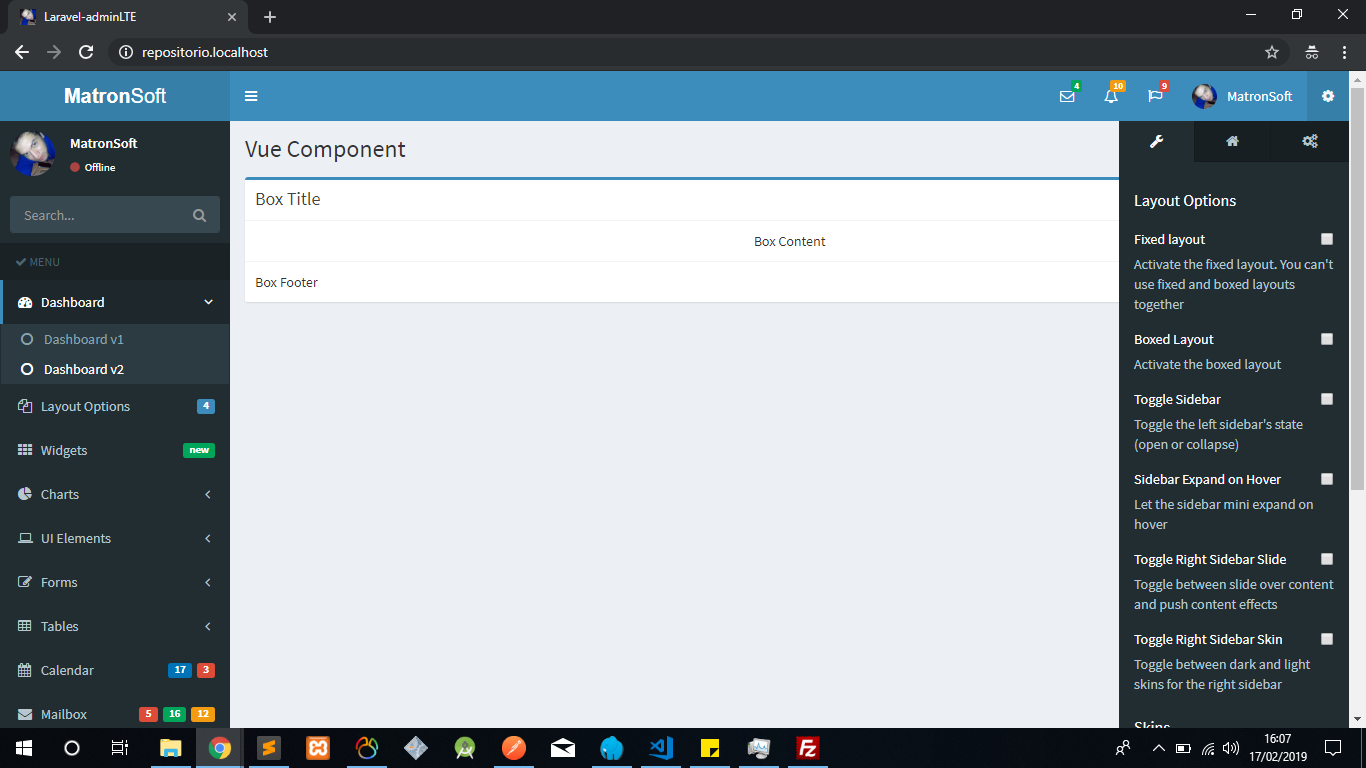Click the "Box Footer" text

(287, 282)
